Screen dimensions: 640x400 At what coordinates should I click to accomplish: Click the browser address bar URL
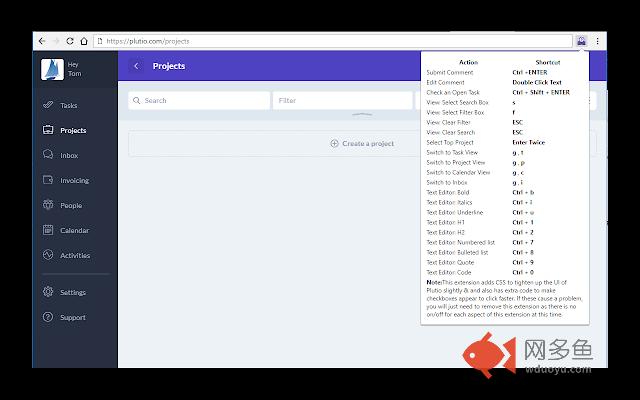[148, 41]
